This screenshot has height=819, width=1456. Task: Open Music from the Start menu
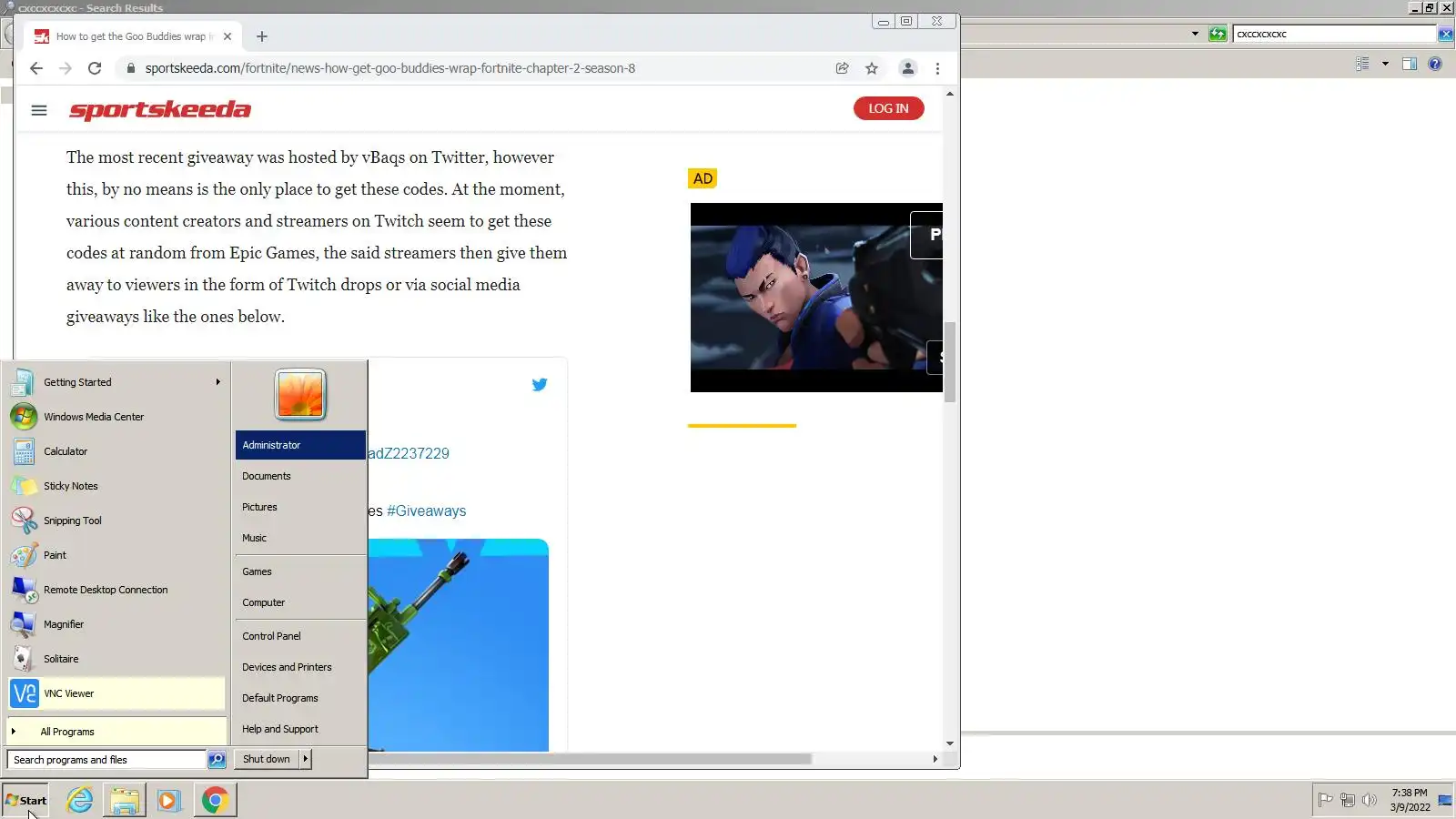[300, 538]
